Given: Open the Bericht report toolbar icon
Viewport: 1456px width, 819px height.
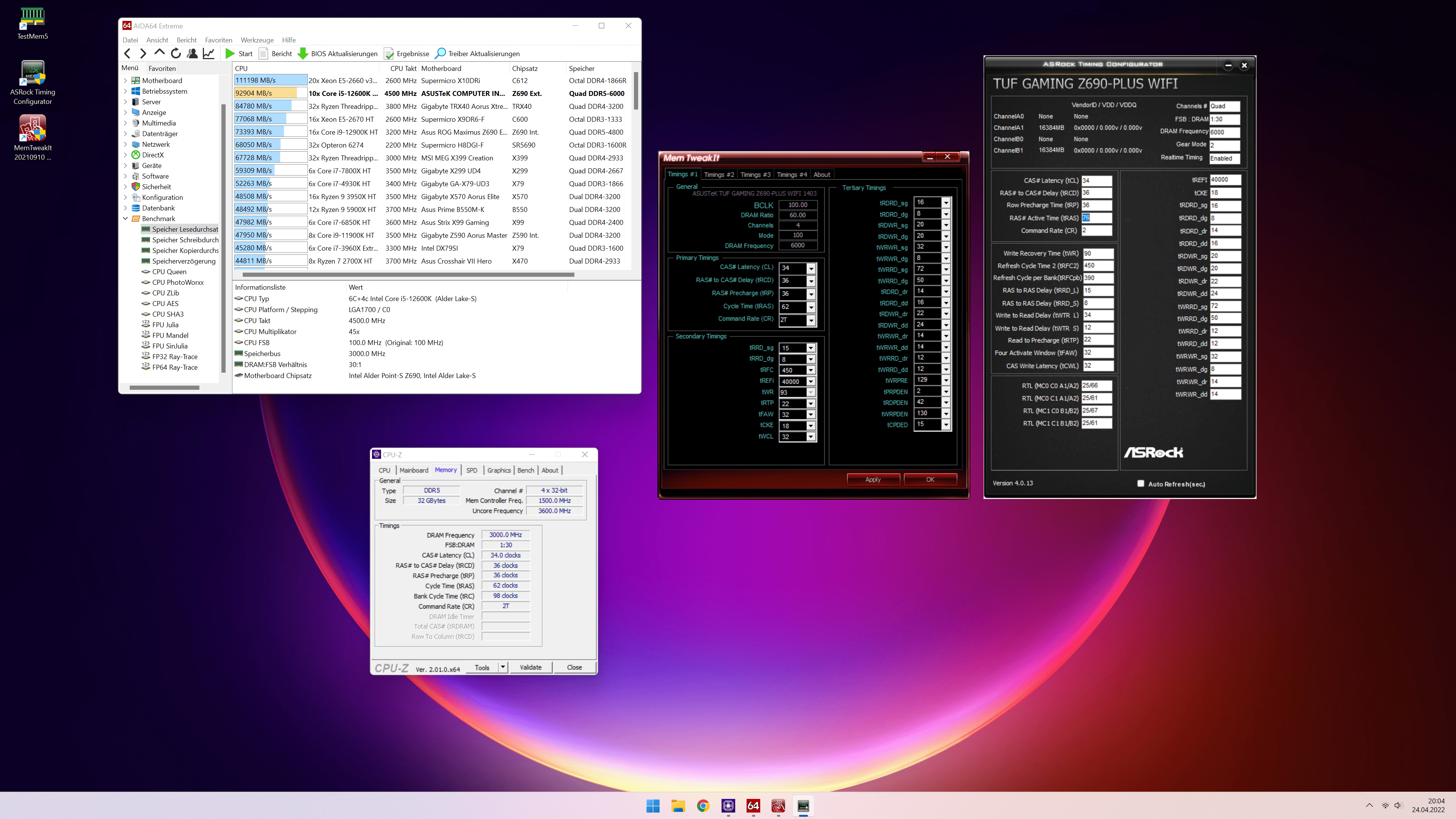Looking at the screenshot, I should pyautogui.click(x=264, y=53).
